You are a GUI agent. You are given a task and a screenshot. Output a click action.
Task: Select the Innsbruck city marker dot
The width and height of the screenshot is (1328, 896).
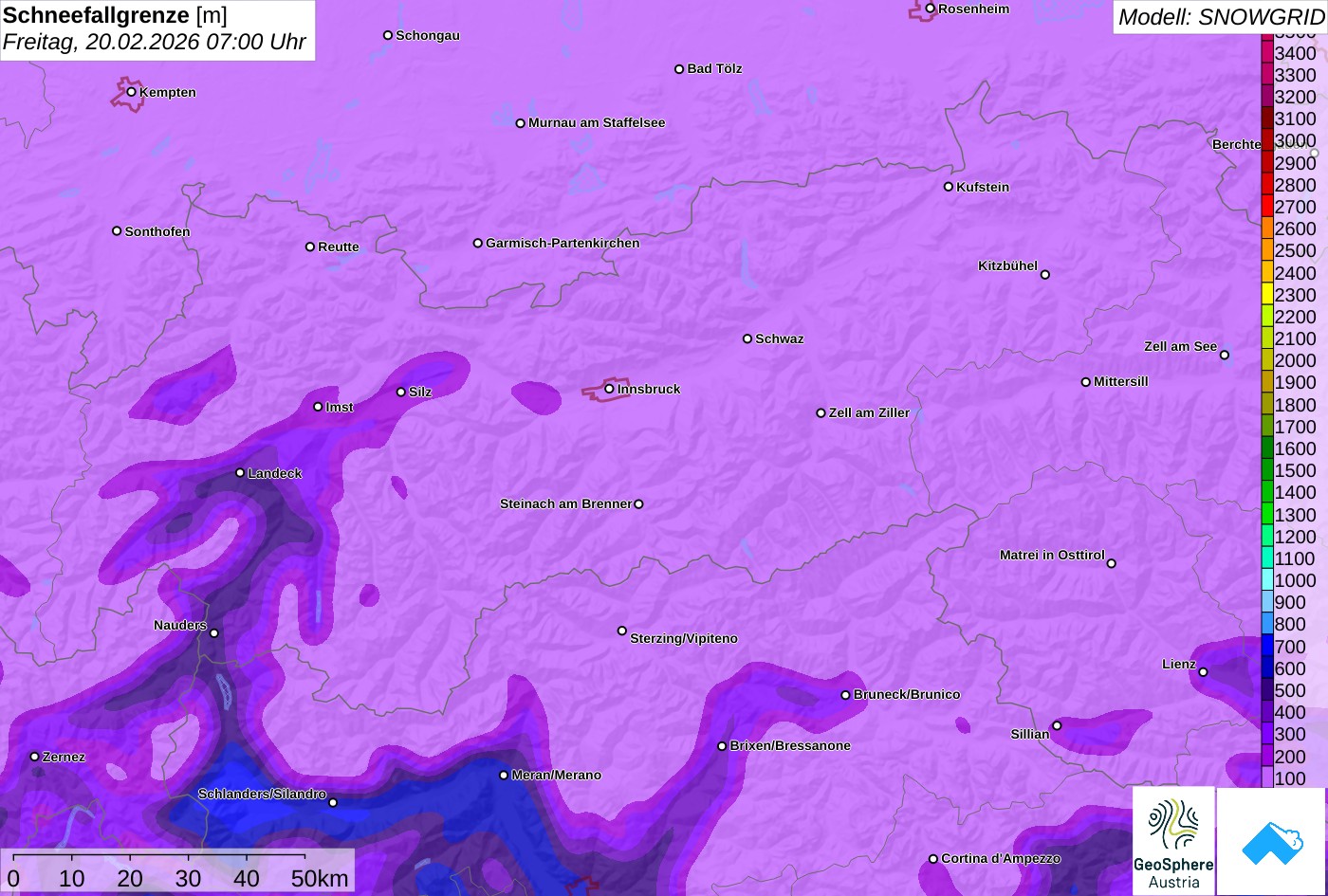[609, 389]
